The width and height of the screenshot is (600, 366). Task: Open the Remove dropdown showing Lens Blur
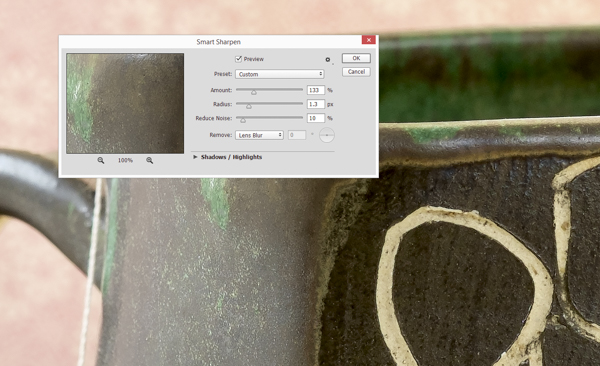259,135
